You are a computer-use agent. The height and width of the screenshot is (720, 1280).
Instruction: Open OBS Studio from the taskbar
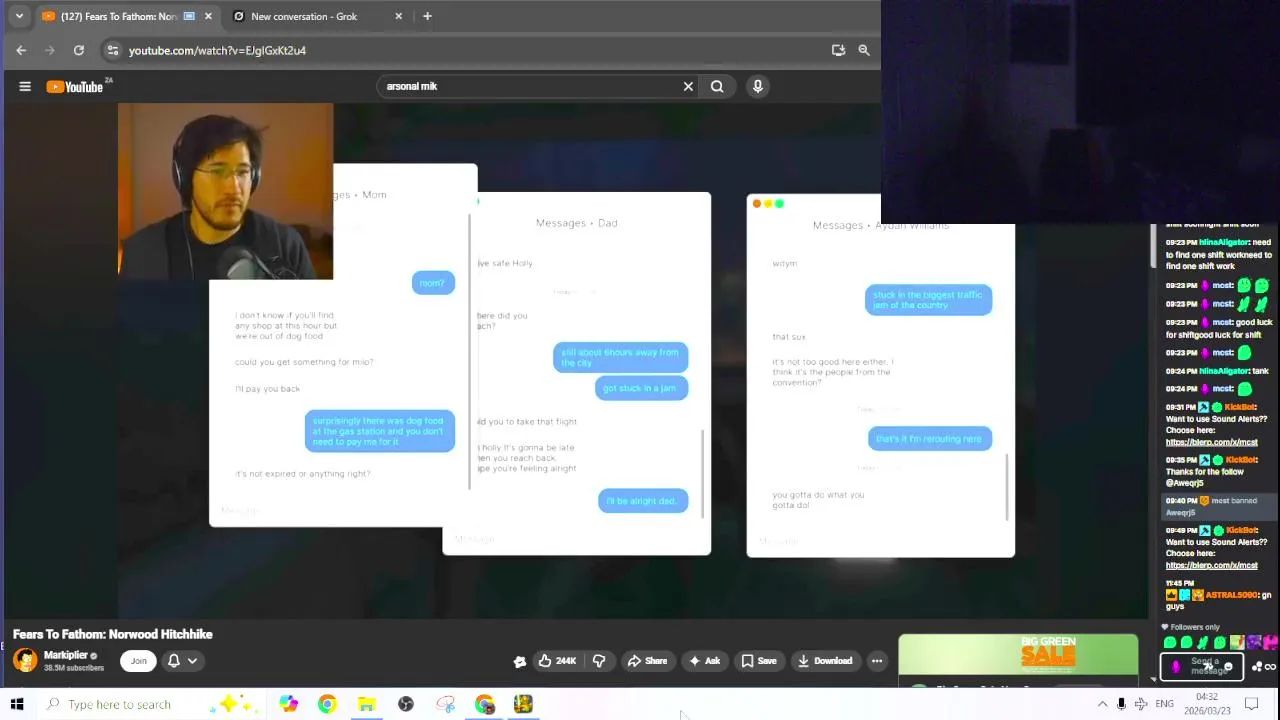[x=406, y=704]
